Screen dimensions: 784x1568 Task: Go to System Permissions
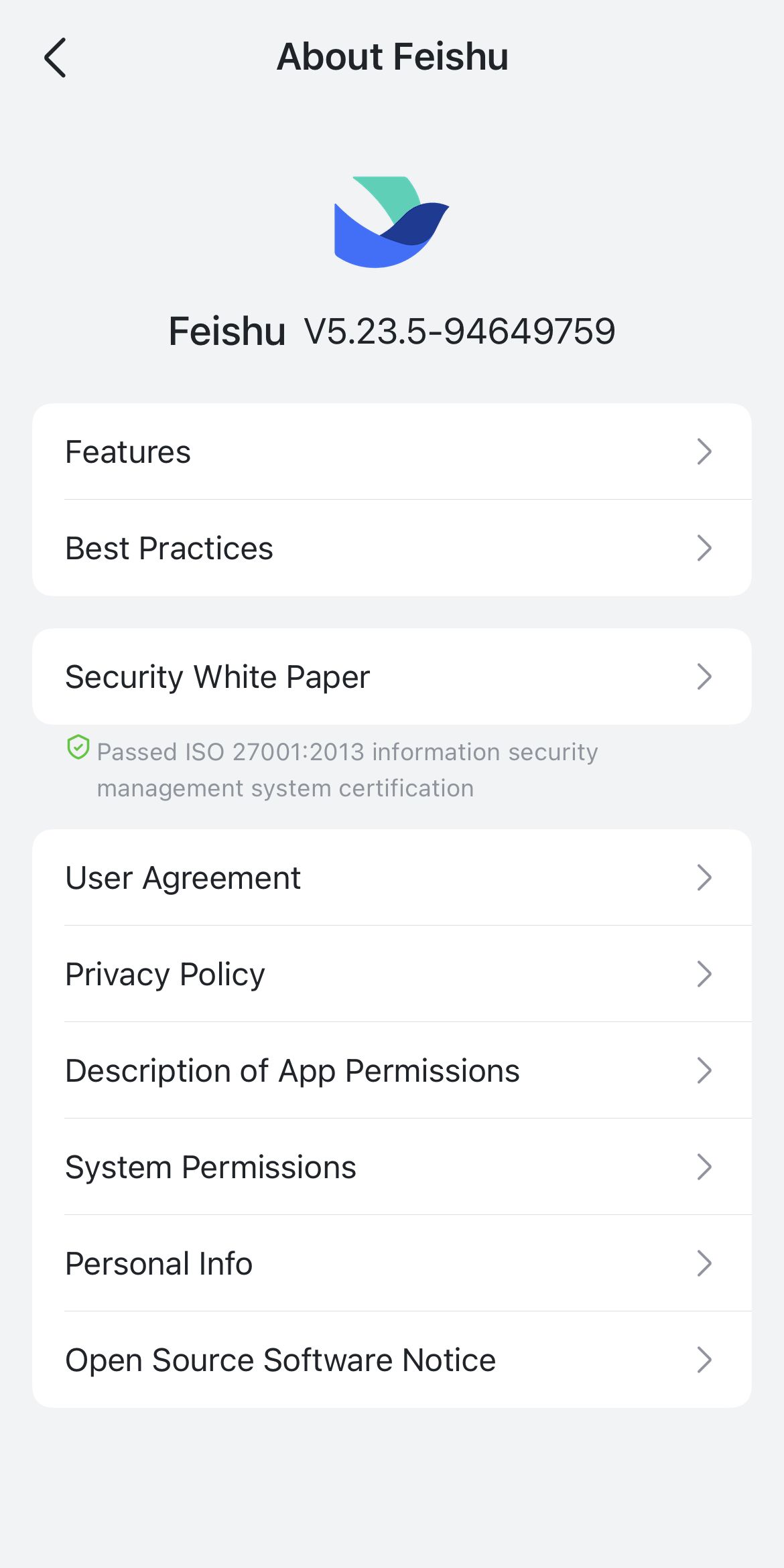pyautogui.click(x=210, y=1167)
